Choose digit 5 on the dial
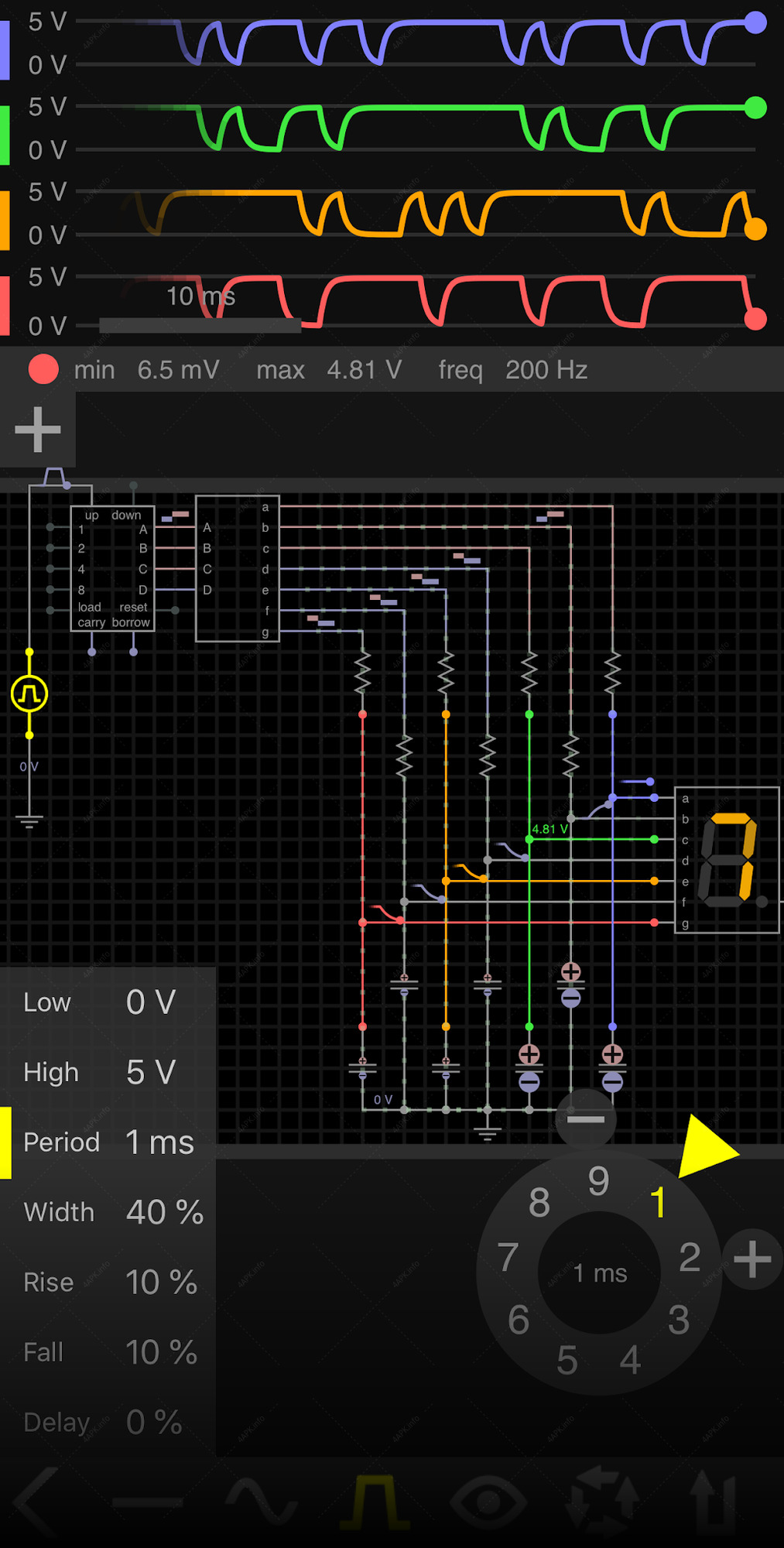Screen dimensions: 784x1548 tap(567, 1360)
